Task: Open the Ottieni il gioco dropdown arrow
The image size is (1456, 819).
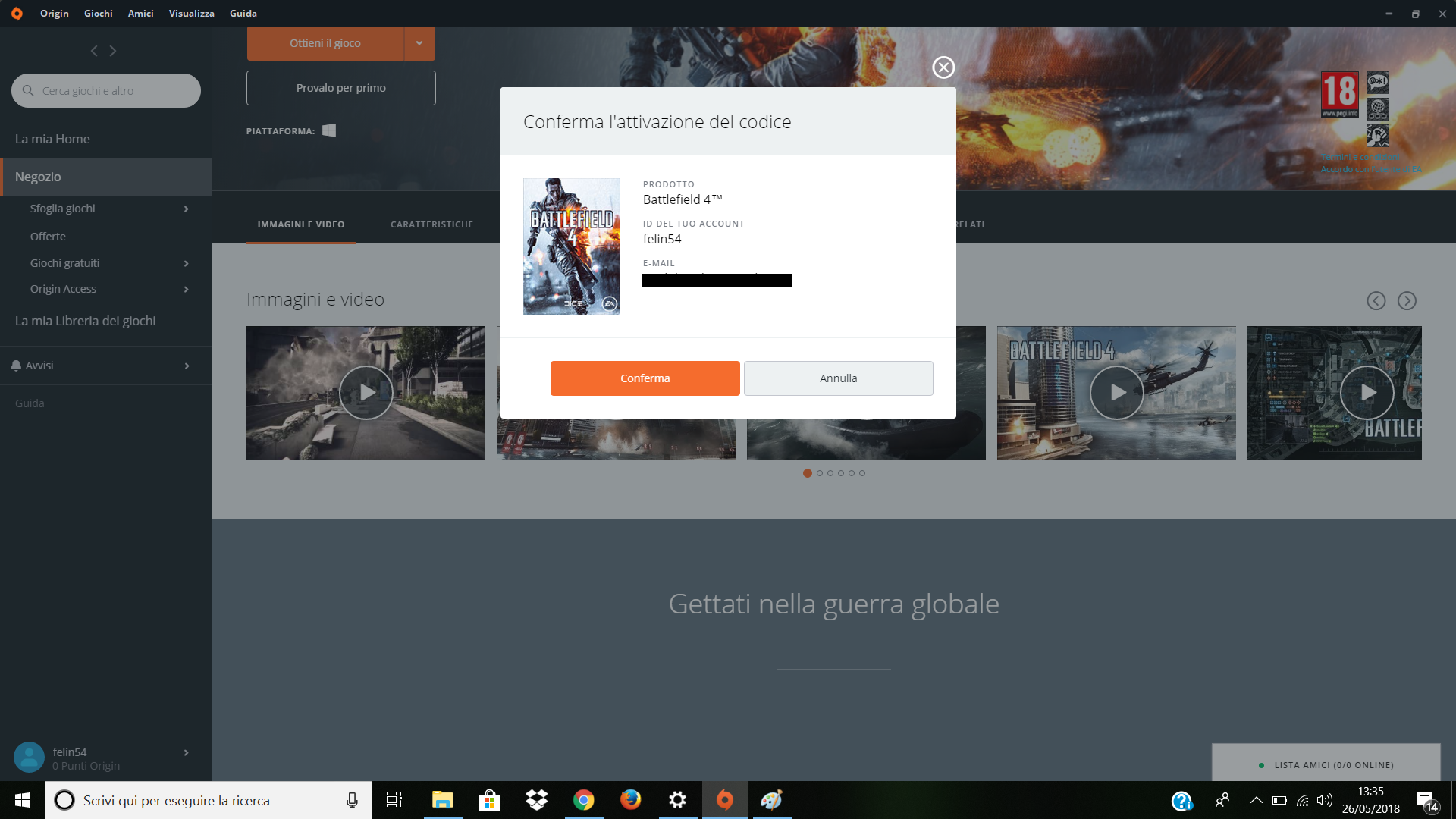Action: 419,43
